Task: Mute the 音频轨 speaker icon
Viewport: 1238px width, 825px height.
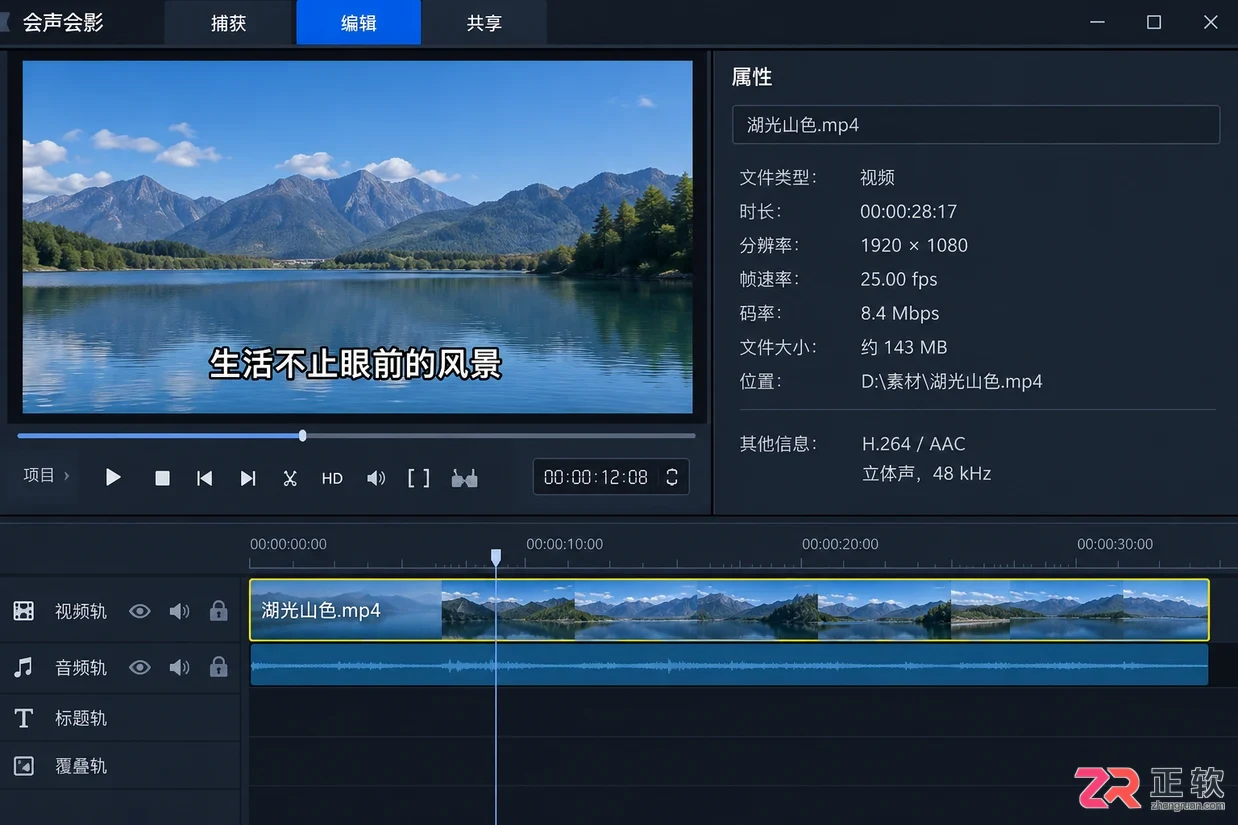Action: (x=180, y=667)
